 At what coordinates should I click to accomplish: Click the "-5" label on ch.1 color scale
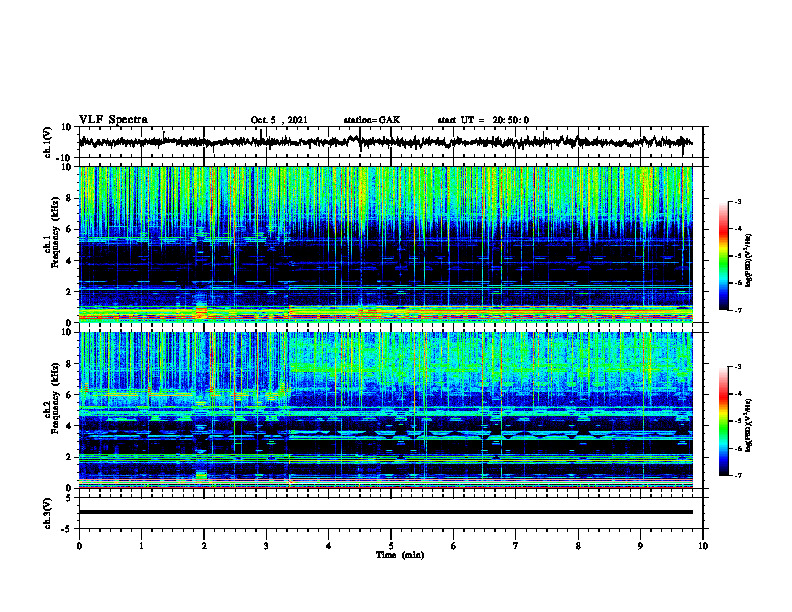737,256
